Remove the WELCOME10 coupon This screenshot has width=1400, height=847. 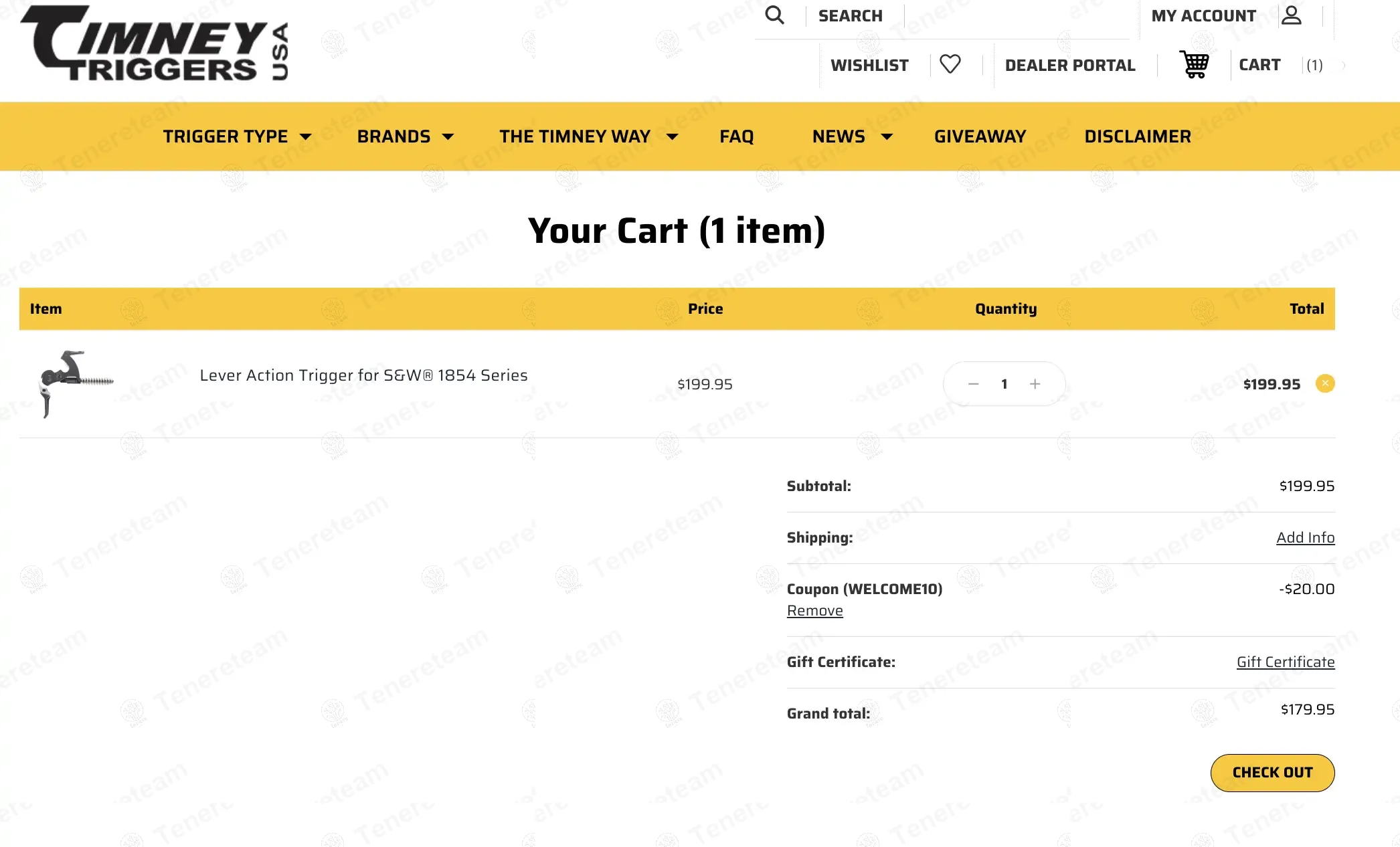(814, 611)
